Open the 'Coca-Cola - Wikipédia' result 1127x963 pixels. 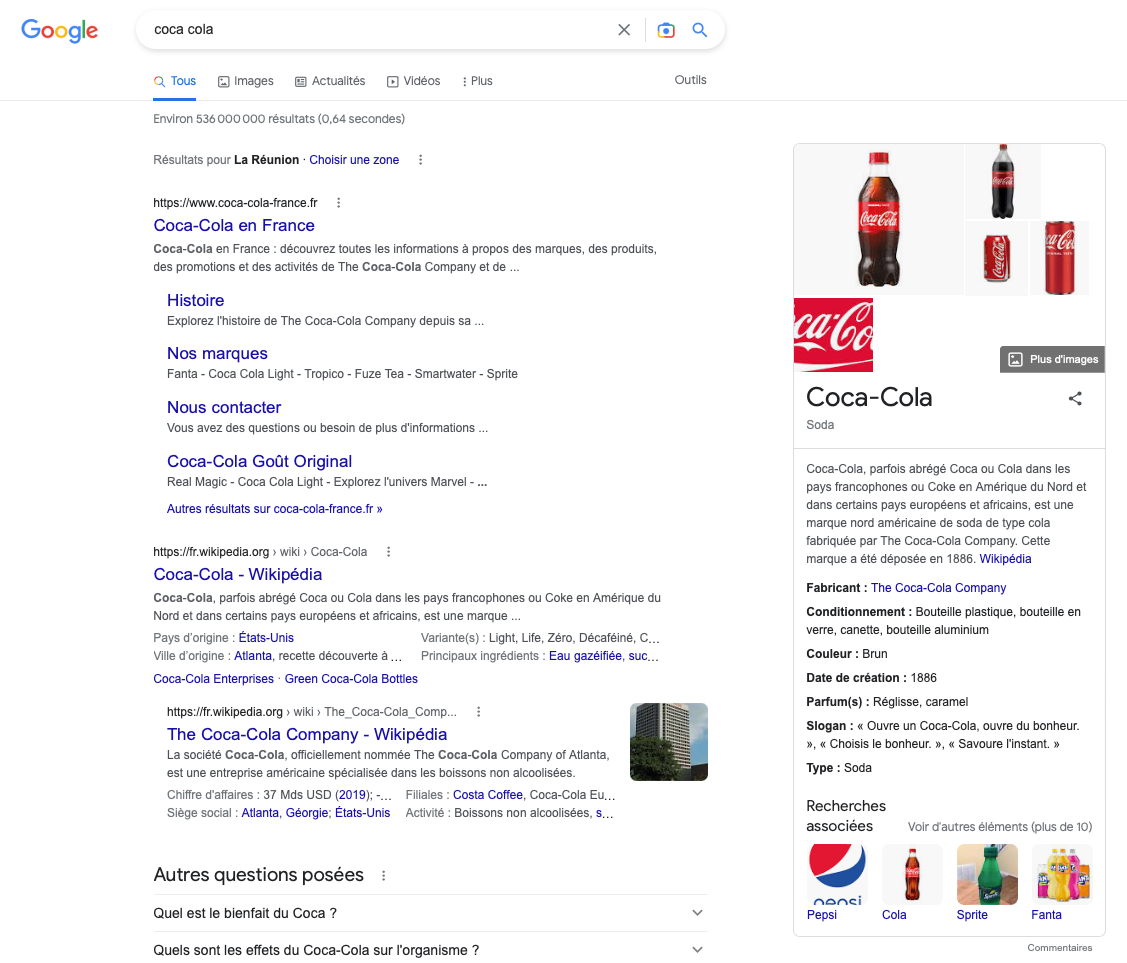tap(237, 574)
